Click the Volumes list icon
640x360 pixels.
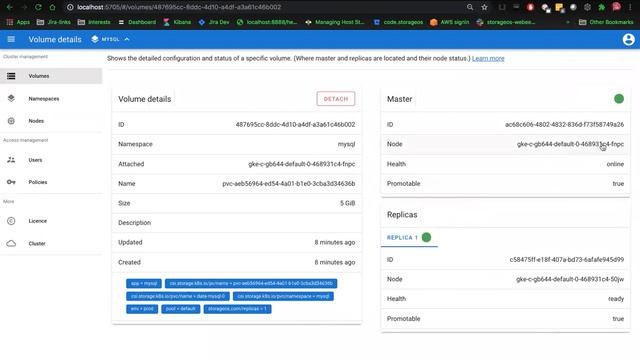11,76
